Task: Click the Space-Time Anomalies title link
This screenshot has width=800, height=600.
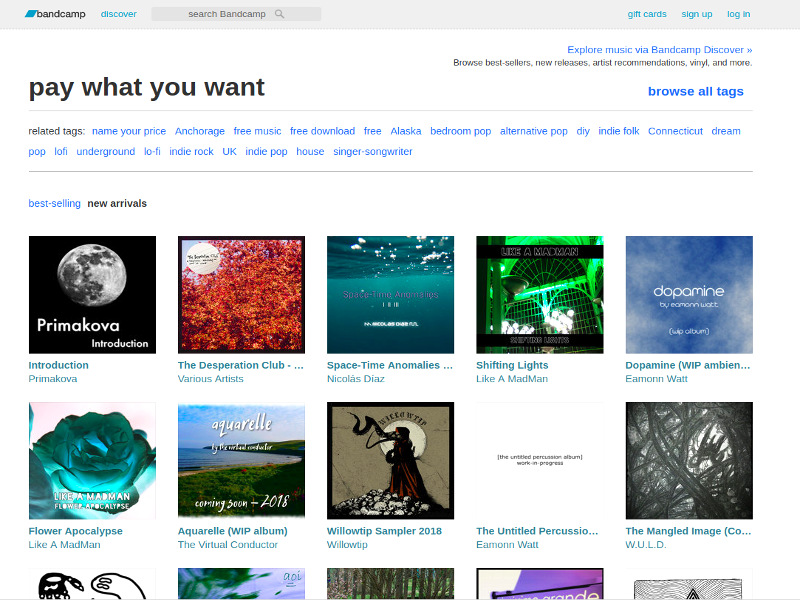Action: pyautogui.click(x=390, y=365)
